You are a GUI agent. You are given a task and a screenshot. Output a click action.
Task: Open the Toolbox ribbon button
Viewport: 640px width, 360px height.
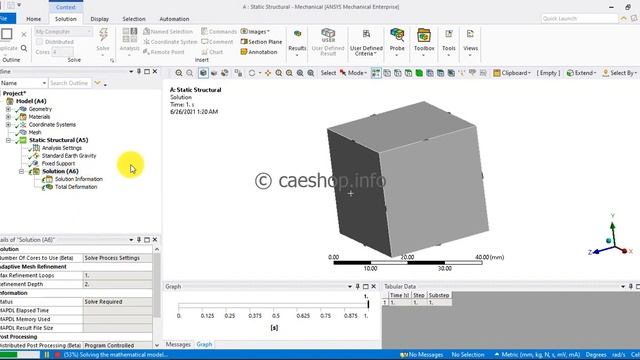[424, 41]
